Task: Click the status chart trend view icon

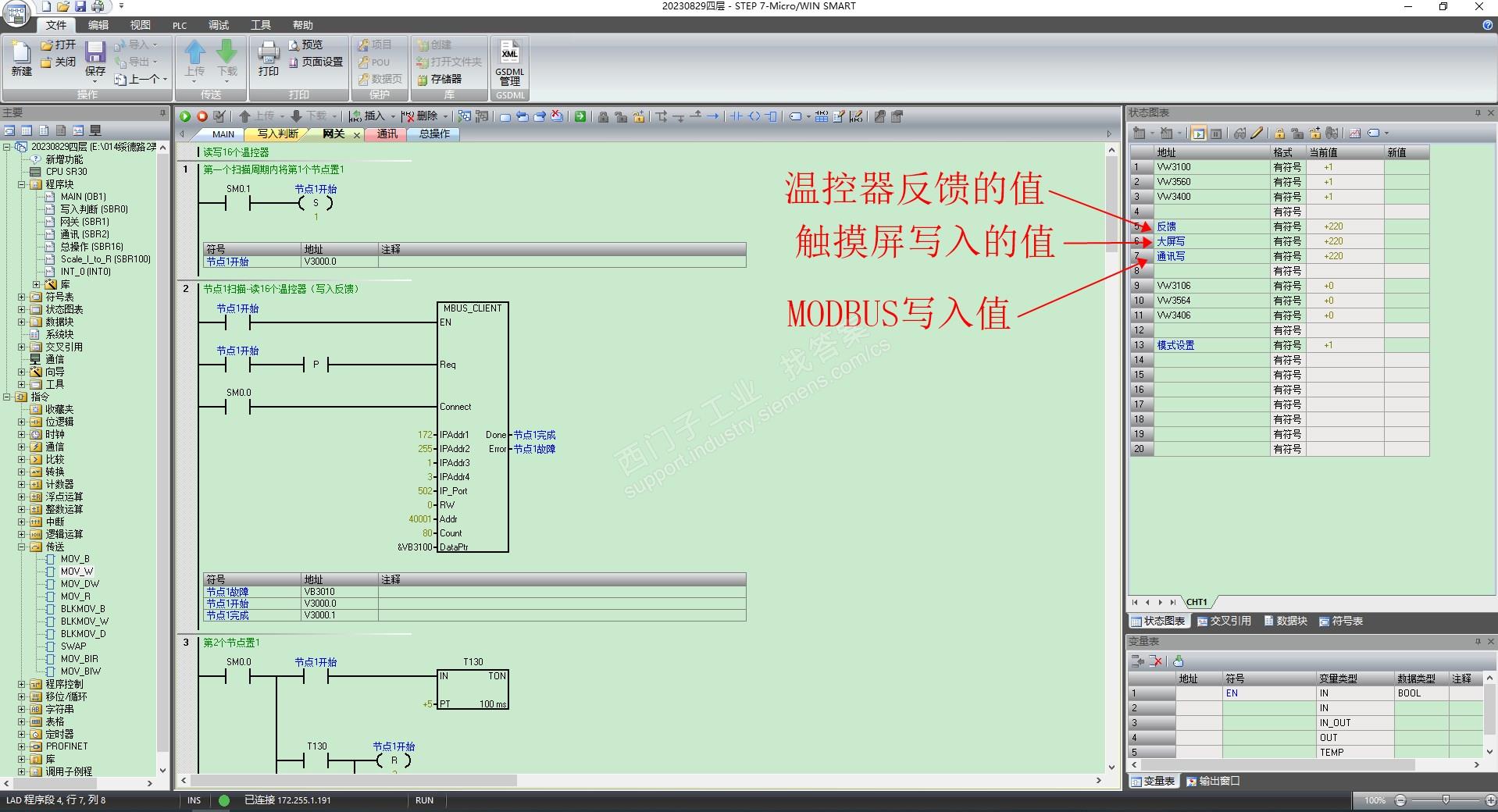Action: pyautogui.click(x=1355, y=134)
